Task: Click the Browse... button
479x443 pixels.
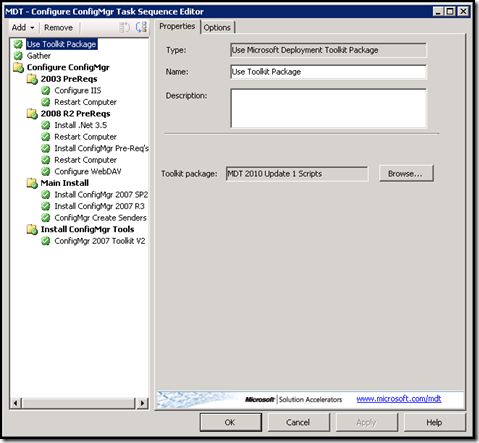Action: pos(406,173)
